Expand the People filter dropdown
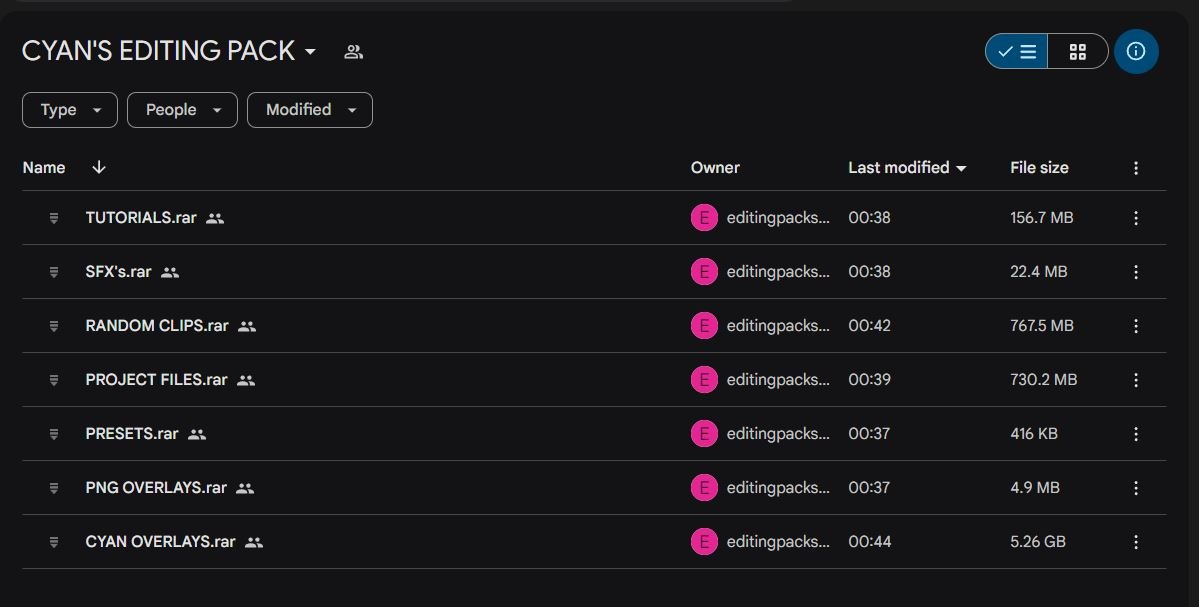 182,110
